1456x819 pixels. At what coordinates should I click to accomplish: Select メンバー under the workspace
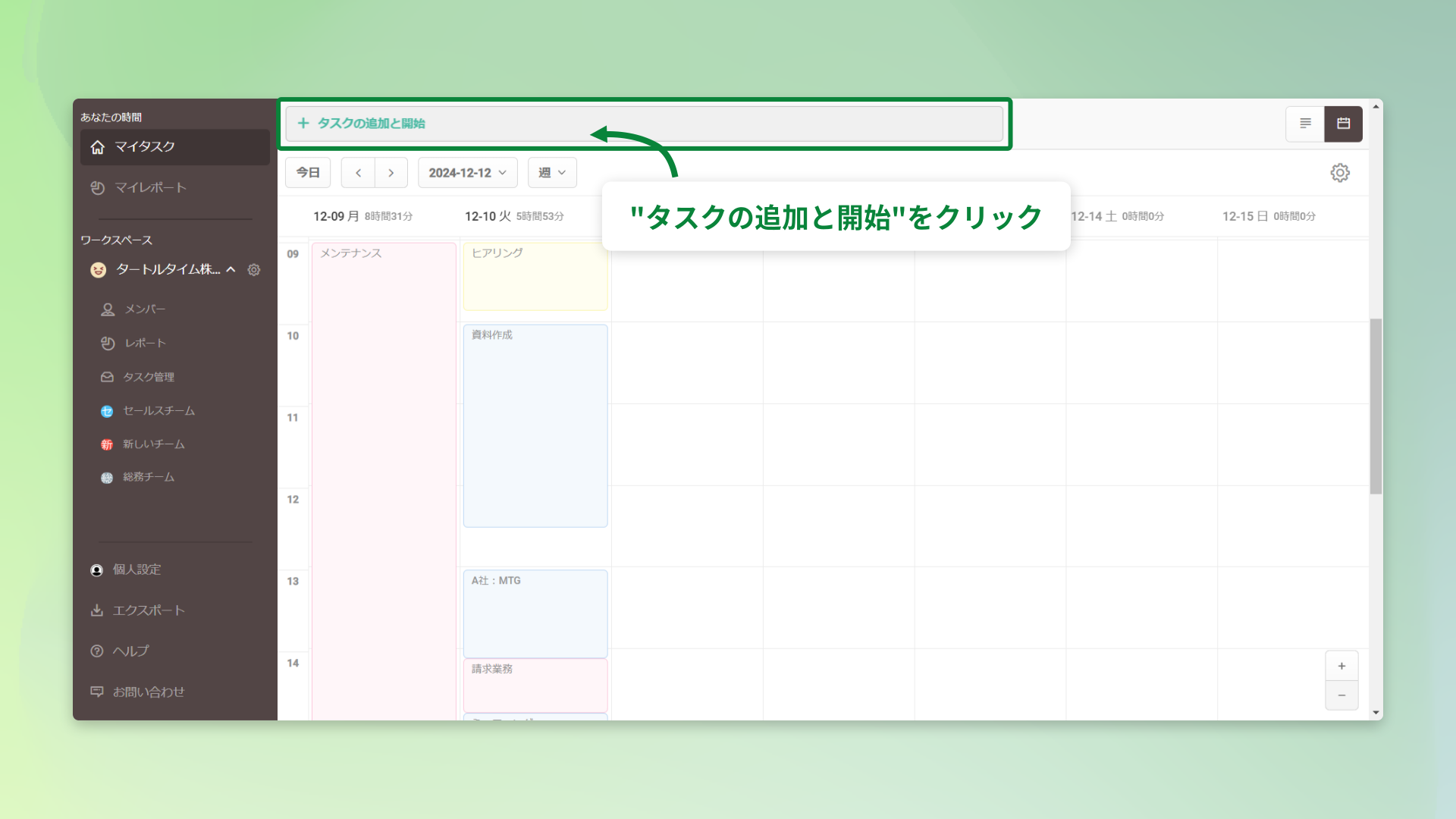[143, 309]
